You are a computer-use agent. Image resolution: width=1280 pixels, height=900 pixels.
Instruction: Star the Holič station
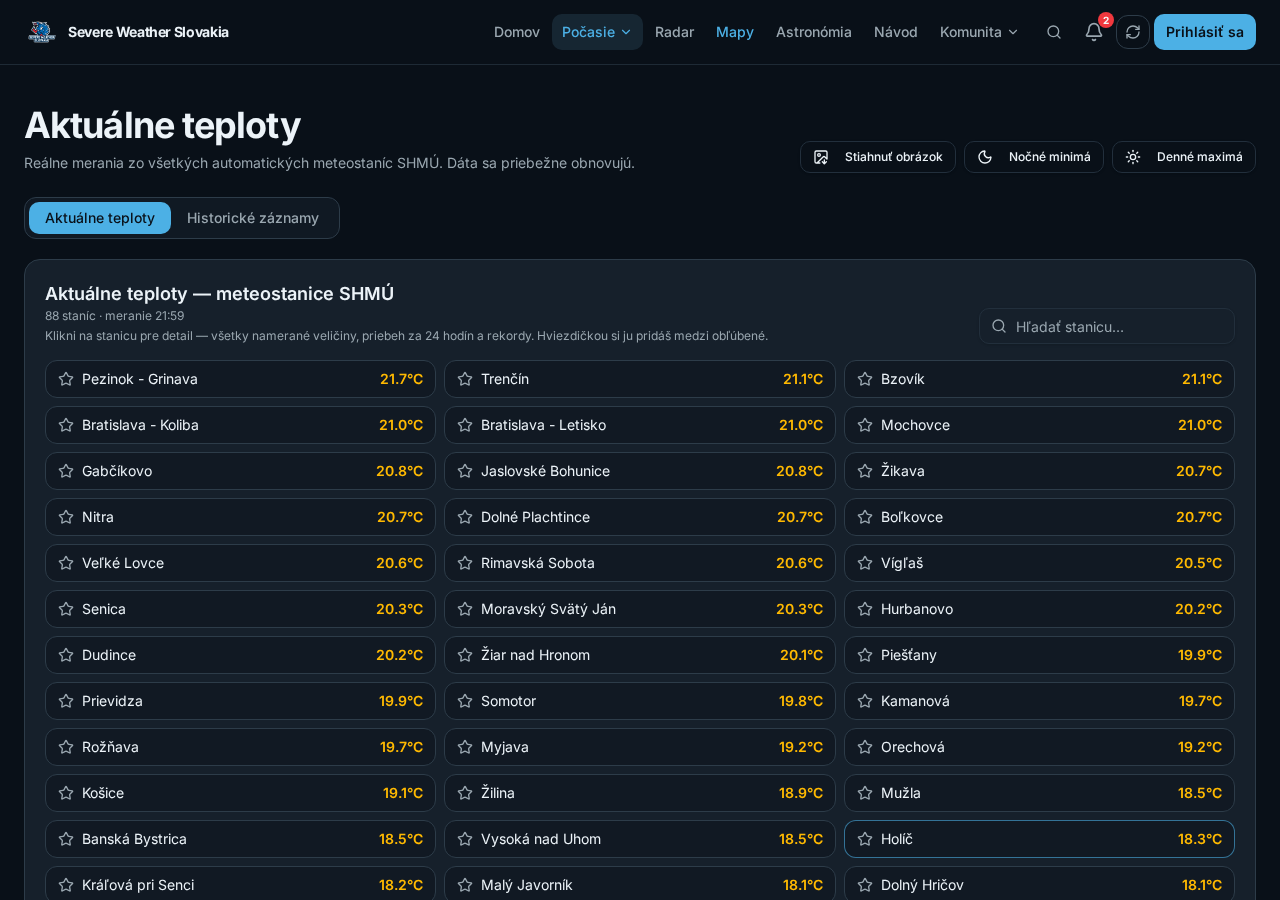865,839
